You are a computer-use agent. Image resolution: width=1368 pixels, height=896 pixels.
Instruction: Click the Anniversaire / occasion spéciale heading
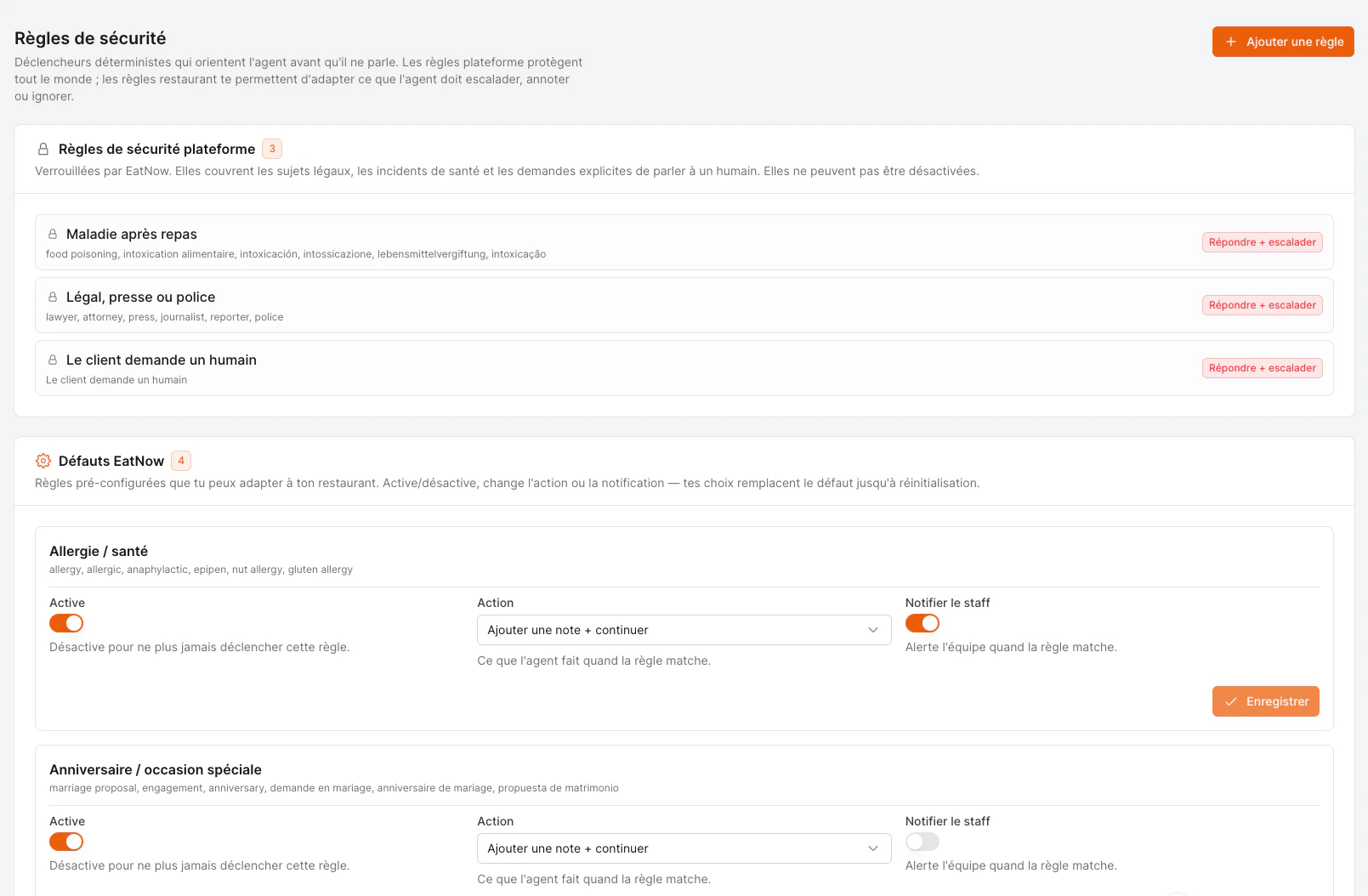point(156,769)
